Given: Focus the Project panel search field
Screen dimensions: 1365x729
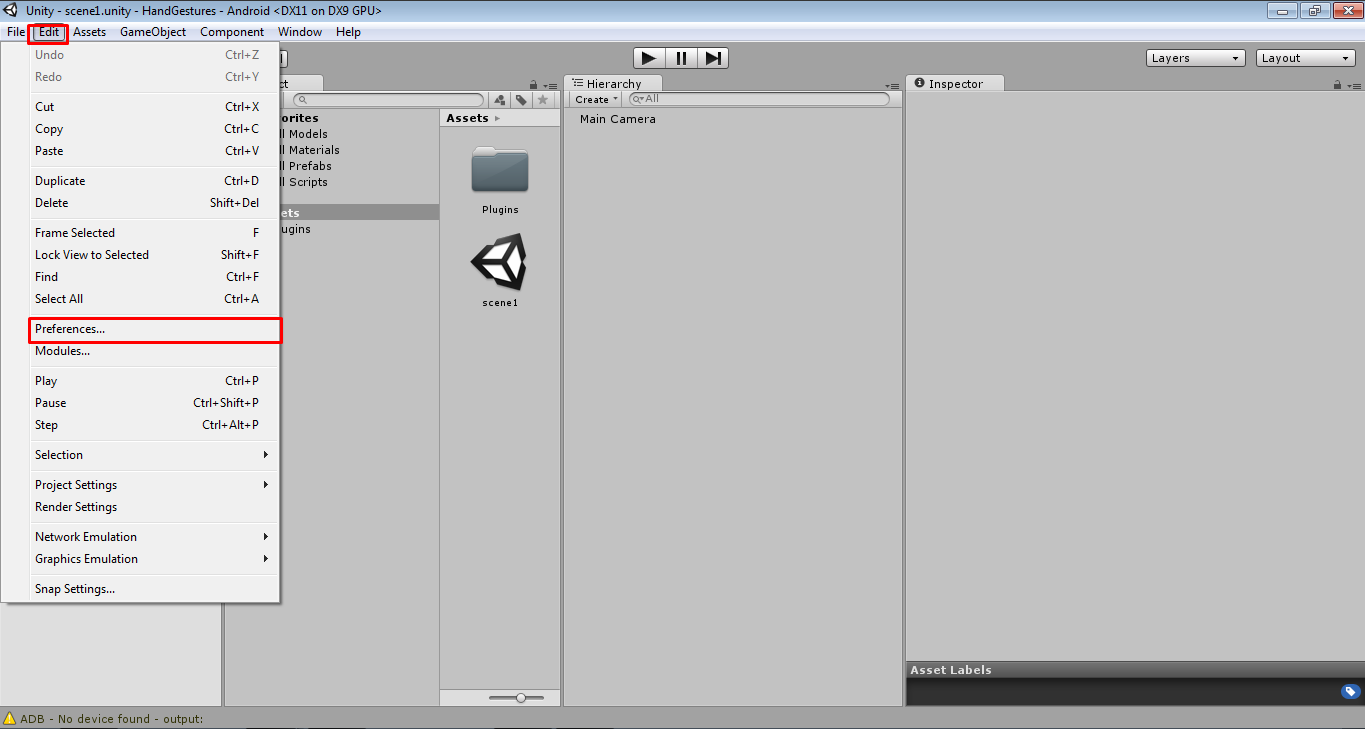Looking at the screenshot, I should [388, 100].
